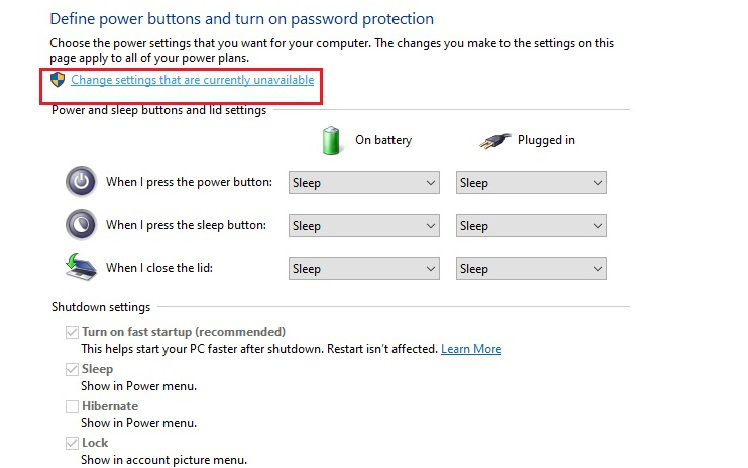Click the power button icon

80,182
